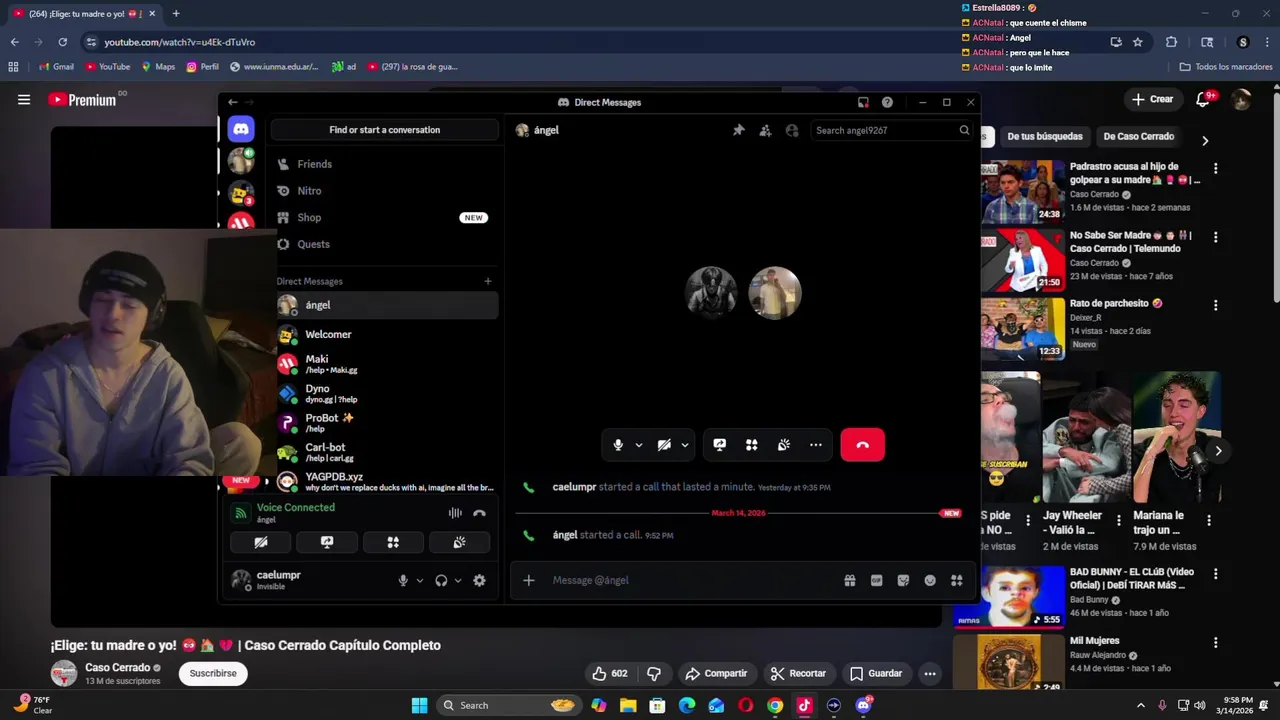Open Discord help question mark icon
1280x720 pixels.
887,102
